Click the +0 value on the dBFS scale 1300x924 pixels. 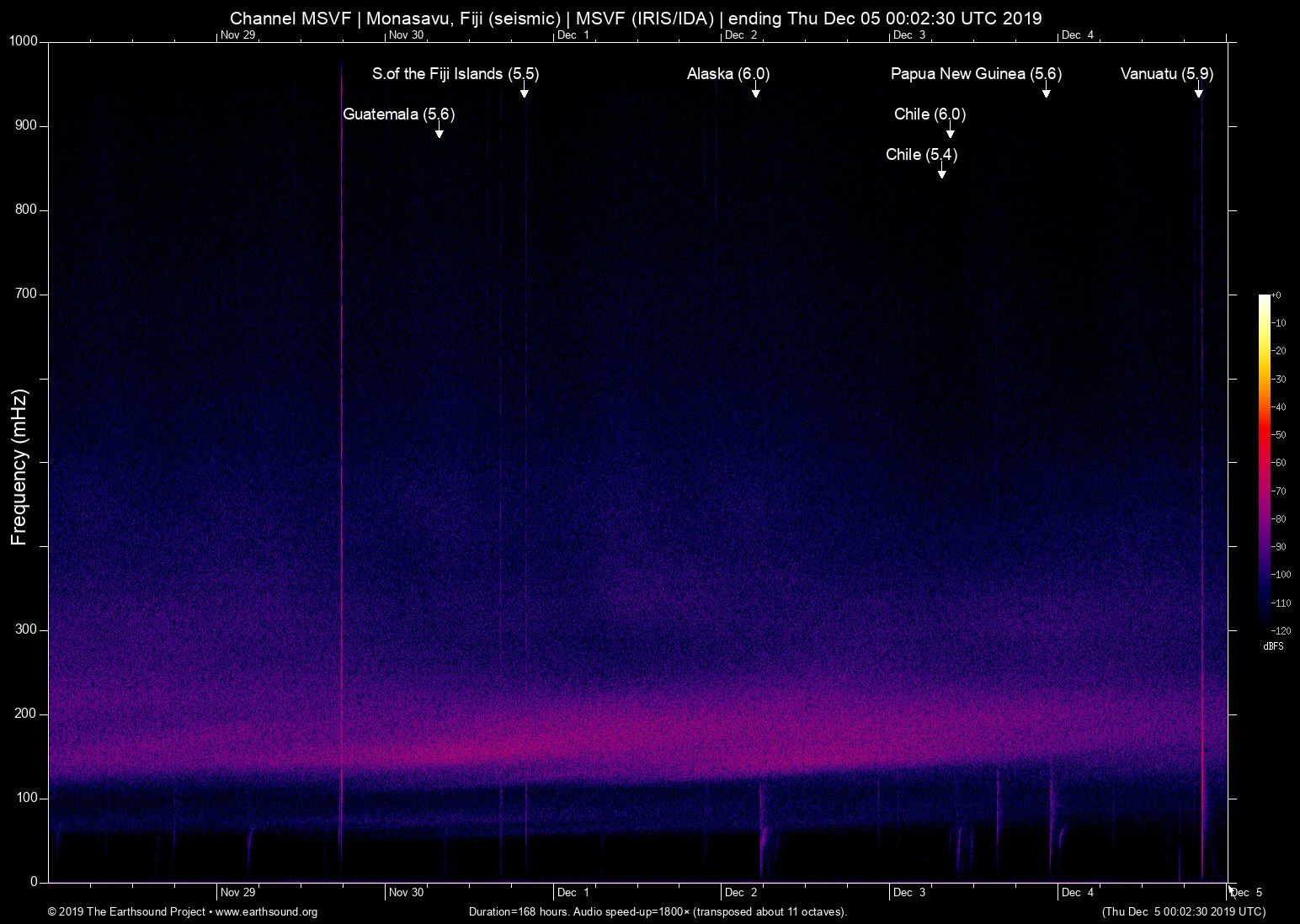pyautogui.click(x=1276, y=295)
